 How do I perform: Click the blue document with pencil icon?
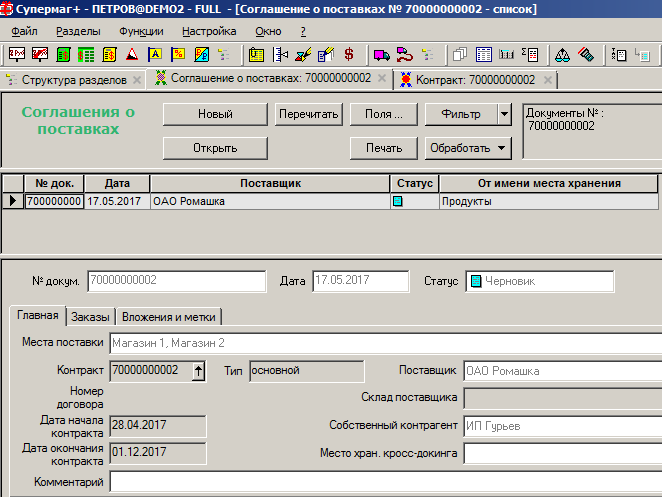(x=326, y=55)
